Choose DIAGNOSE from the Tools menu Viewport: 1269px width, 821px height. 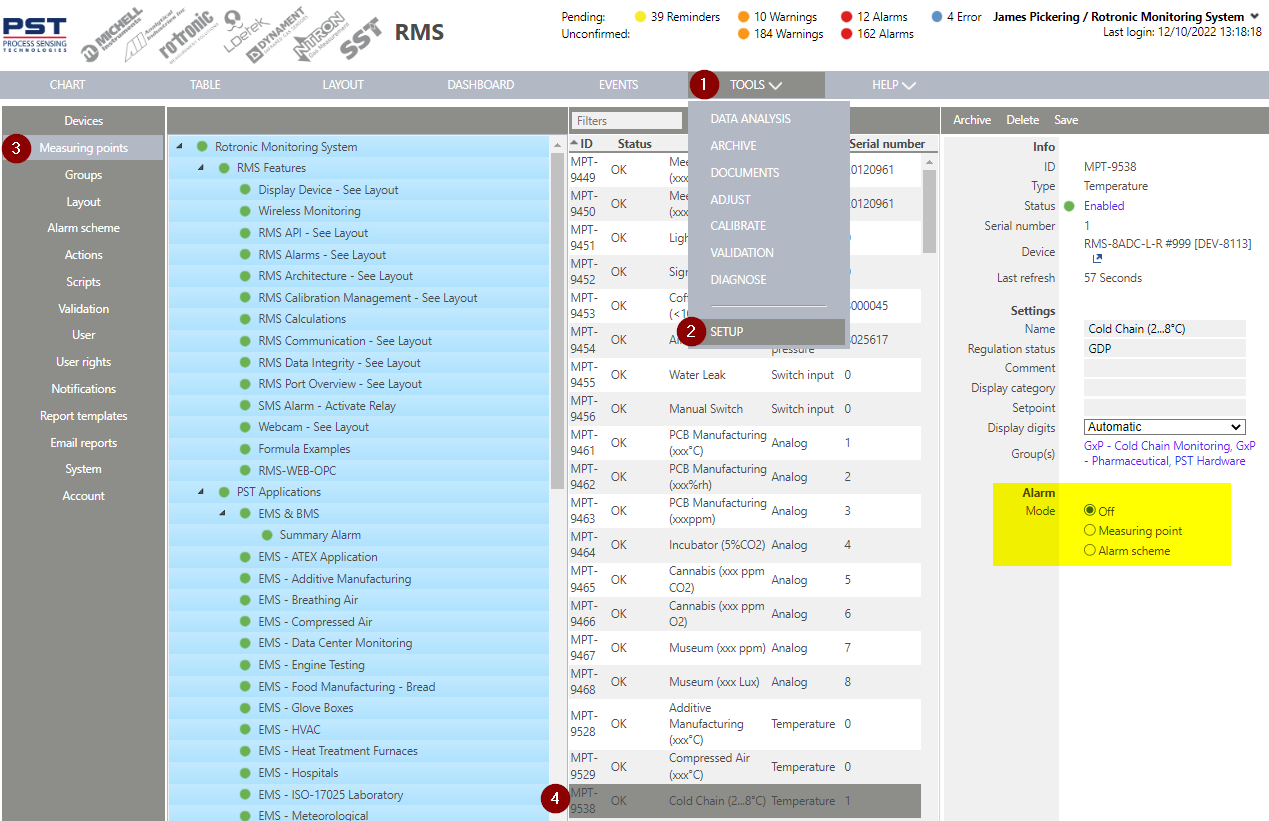(x=739, y=280)
